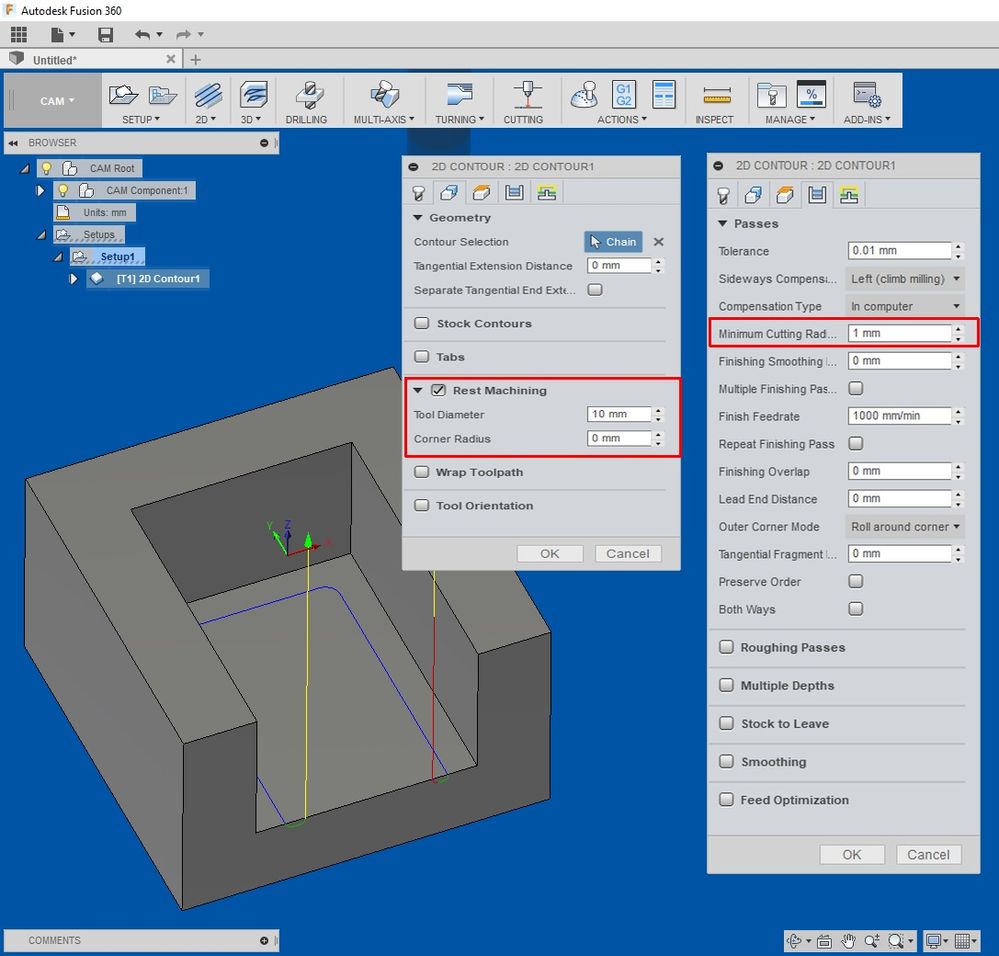Click the 2D milling toolpath icon
Viewport: 999px width, 956px height.
(x=208, y=96)
